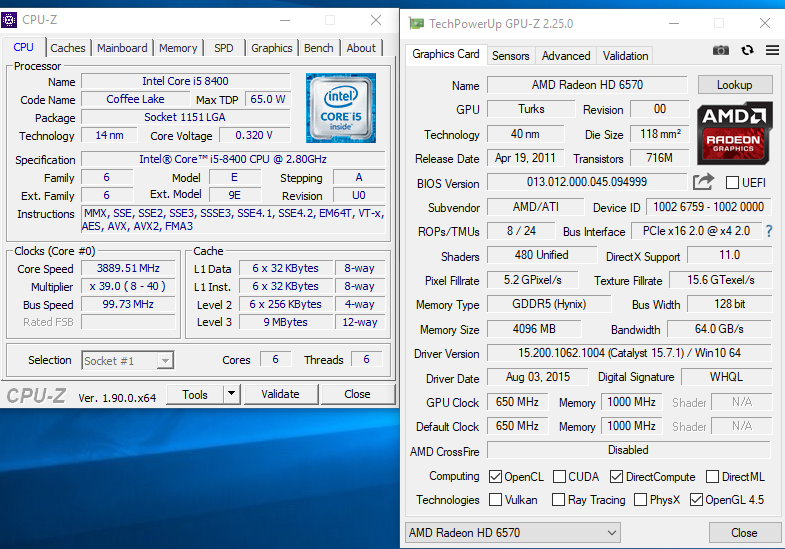Click the Tools button in CPU-Z

click(x=195, y=394)
